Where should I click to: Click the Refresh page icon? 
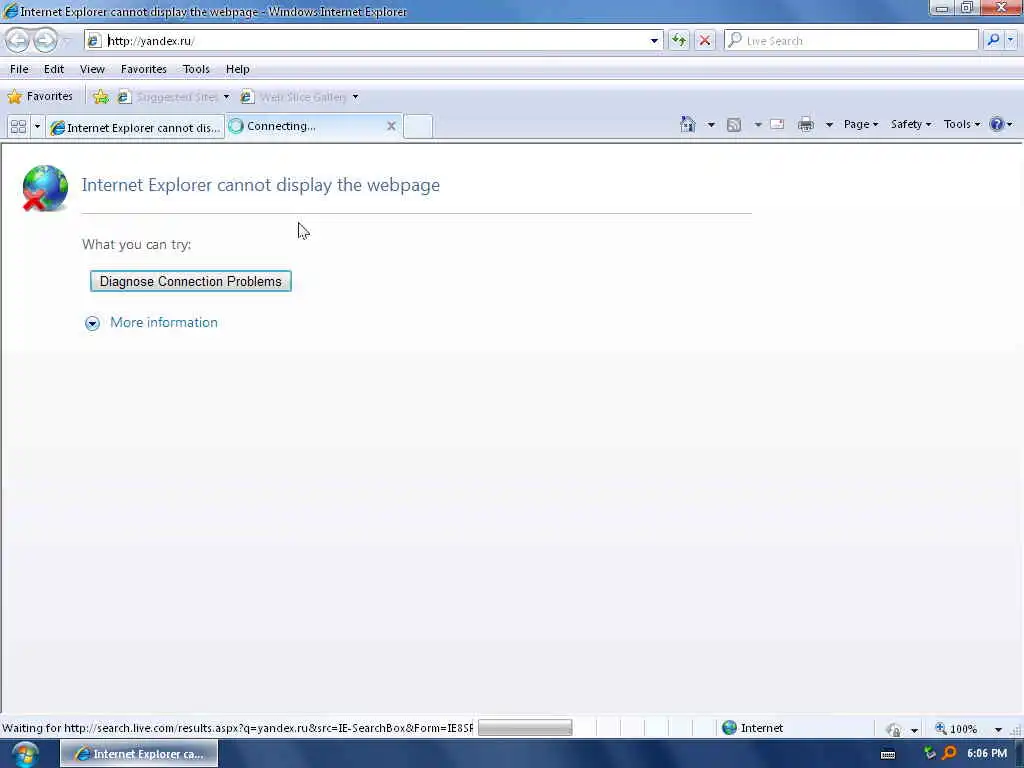(679, 40)
